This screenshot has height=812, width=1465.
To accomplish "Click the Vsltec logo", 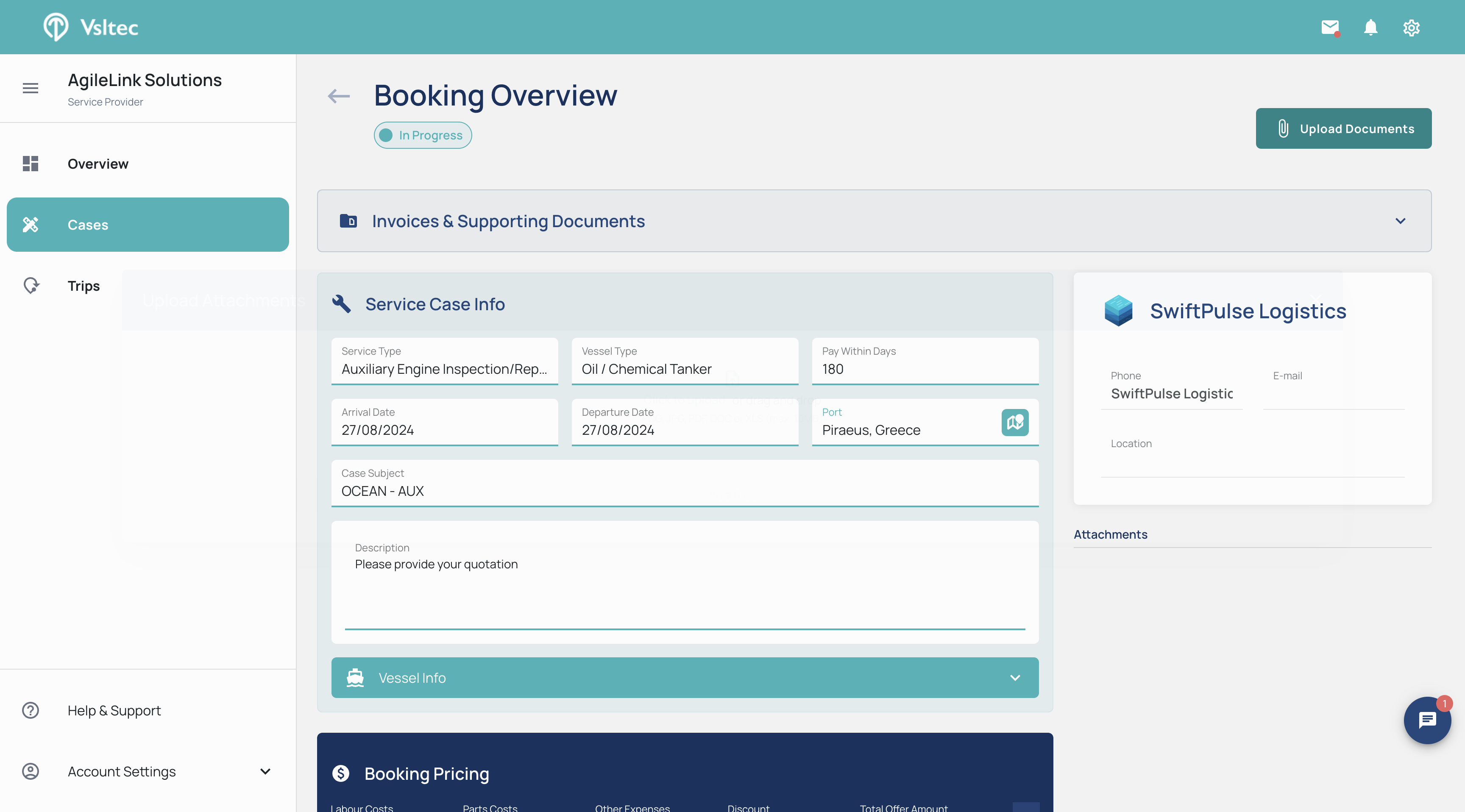I will pyautogui.click(x=91, y=27).
